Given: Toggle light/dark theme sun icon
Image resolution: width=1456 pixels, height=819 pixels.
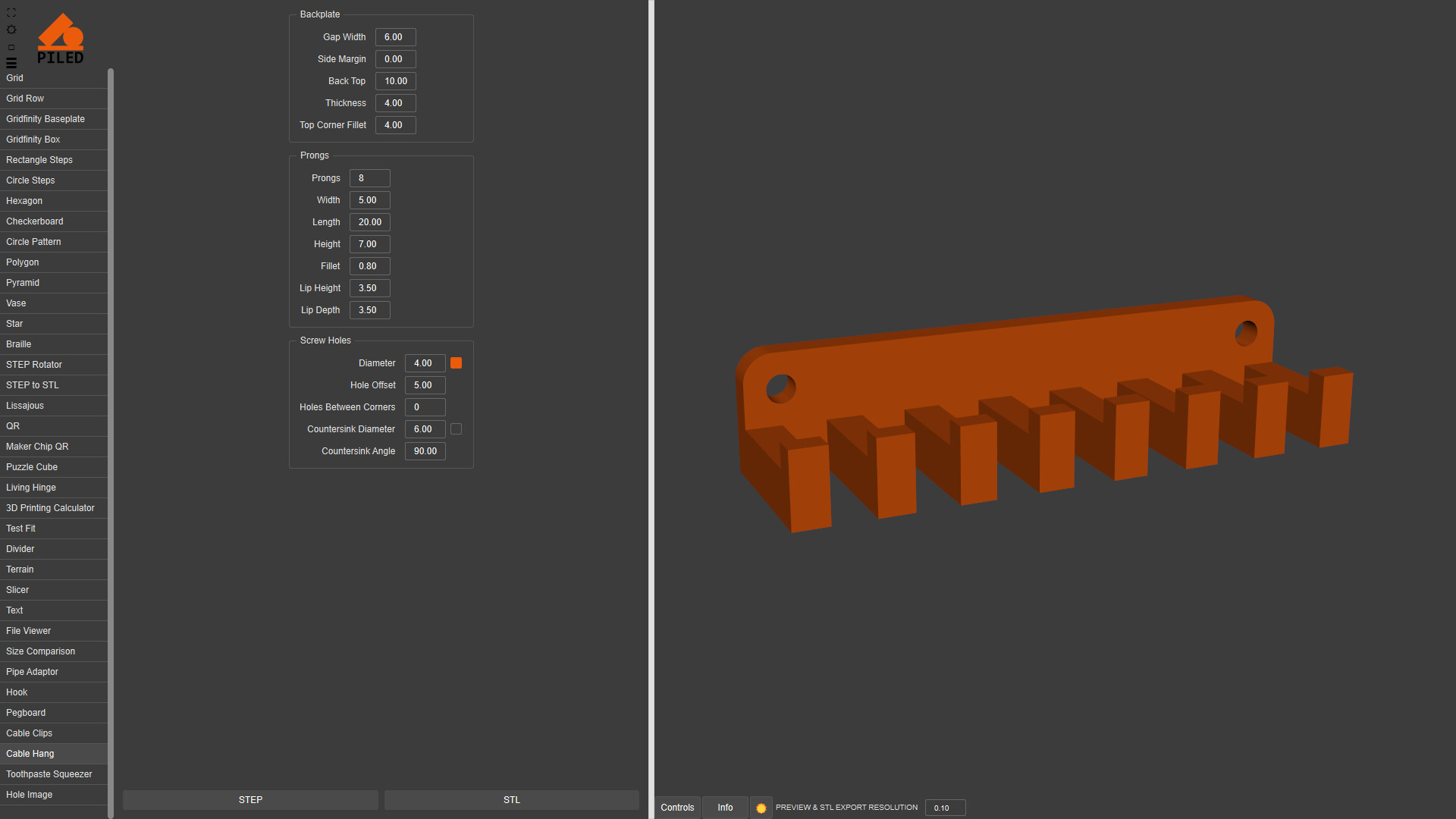Looking at the screenshot, I should pos(11,30).
